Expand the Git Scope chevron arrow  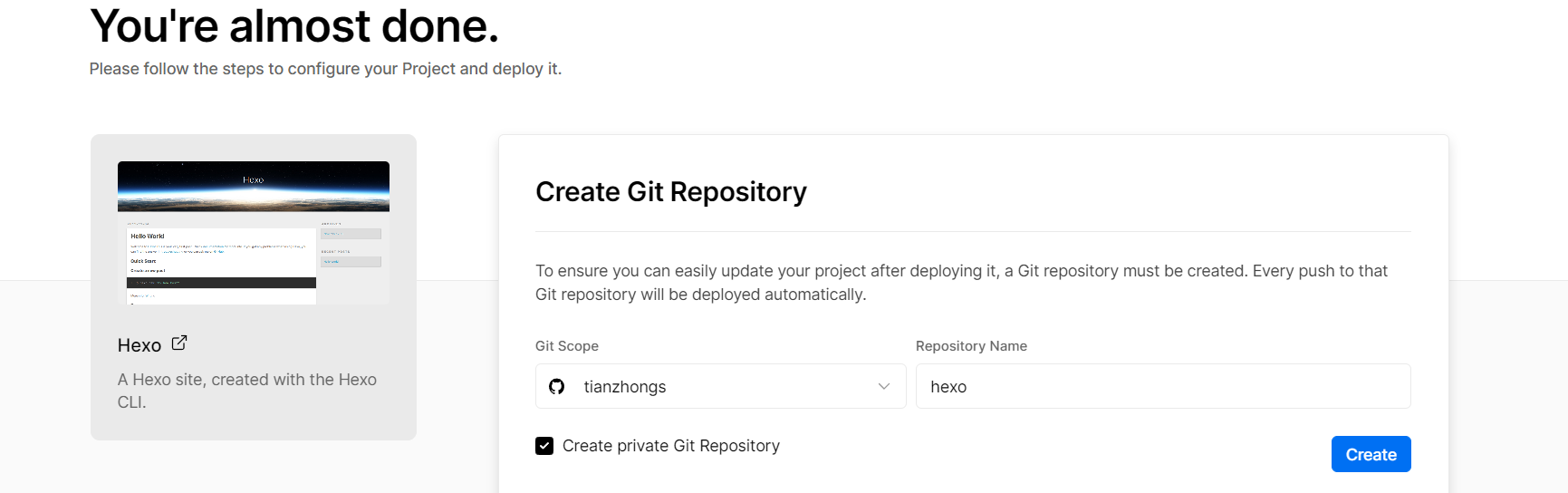(x=883, y=387)
